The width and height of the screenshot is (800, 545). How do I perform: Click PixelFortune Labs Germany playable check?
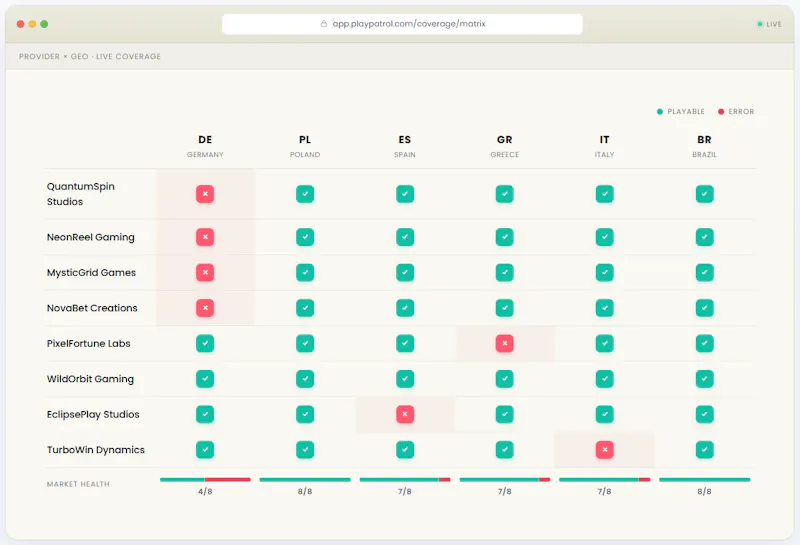(x=205, y=343)
